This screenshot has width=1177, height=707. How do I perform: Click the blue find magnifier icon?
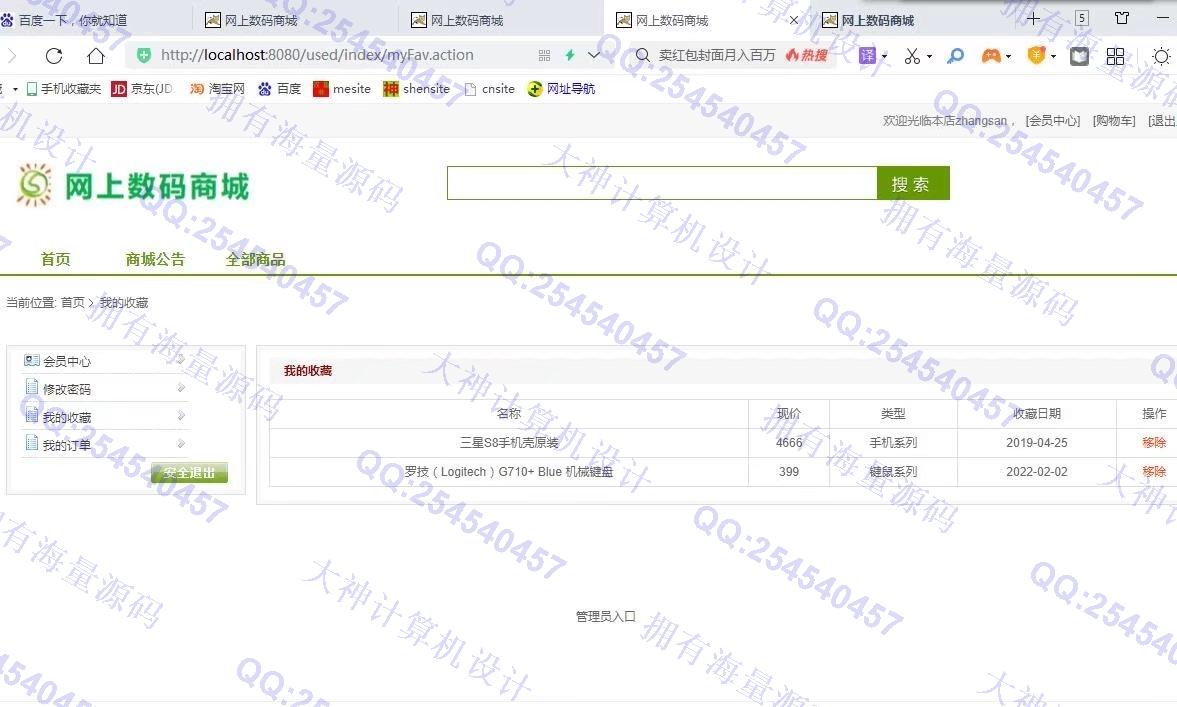956,56
